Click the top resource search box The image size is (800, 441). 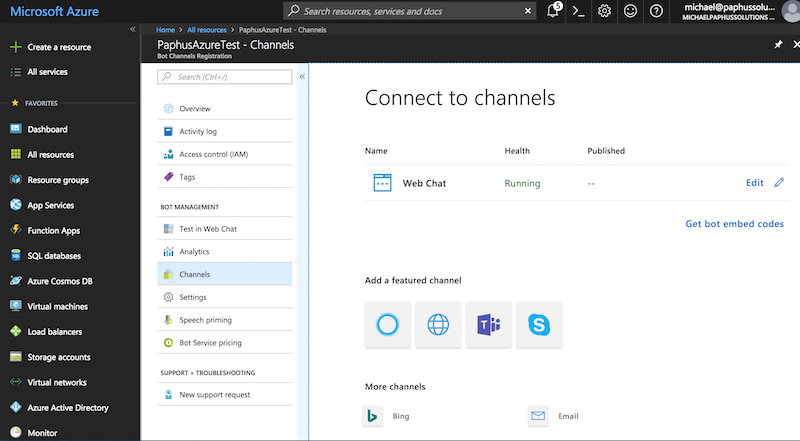tap(410, 11)
